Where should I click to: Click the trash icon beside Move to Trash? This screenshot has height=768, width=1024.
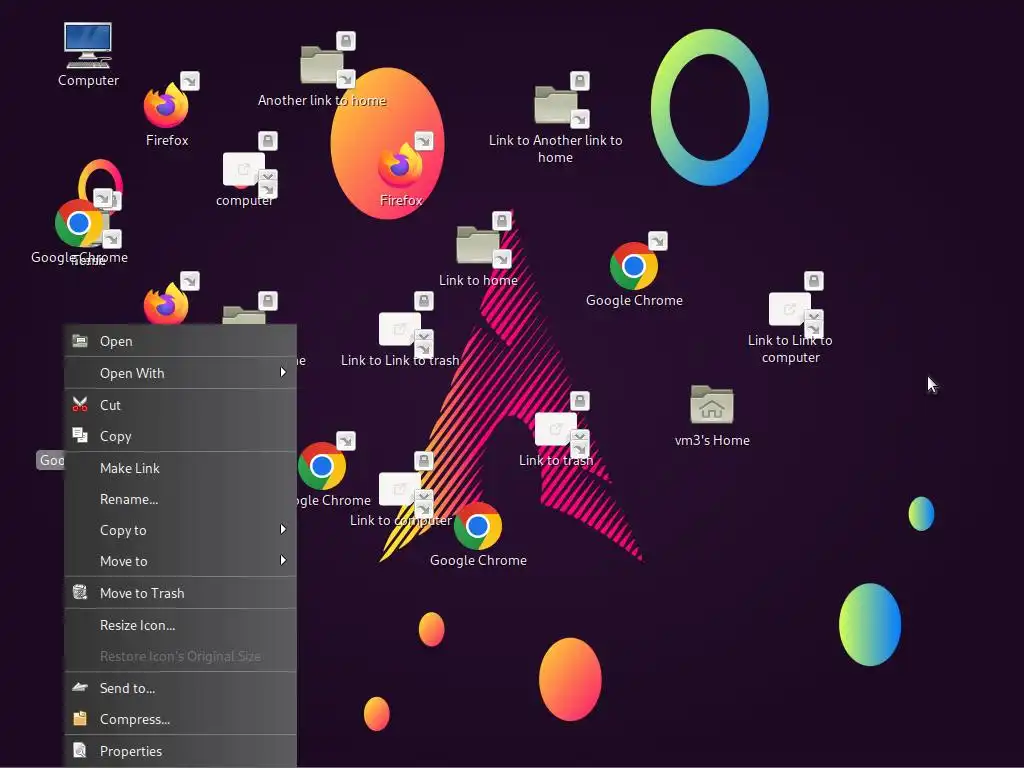point(80,592)
